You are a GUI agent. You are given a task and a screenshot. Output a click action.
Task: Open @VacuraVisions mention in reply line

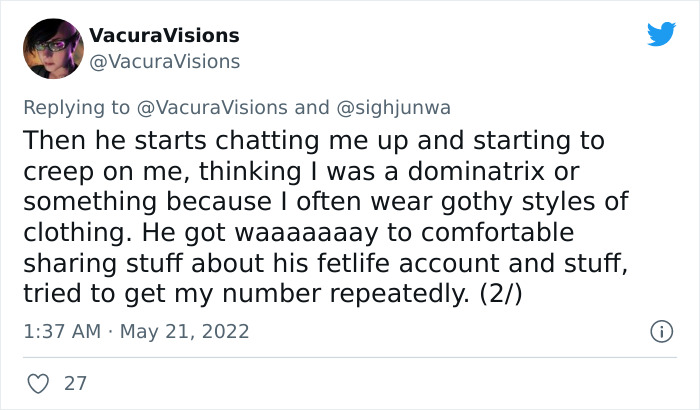pos(220,107)
